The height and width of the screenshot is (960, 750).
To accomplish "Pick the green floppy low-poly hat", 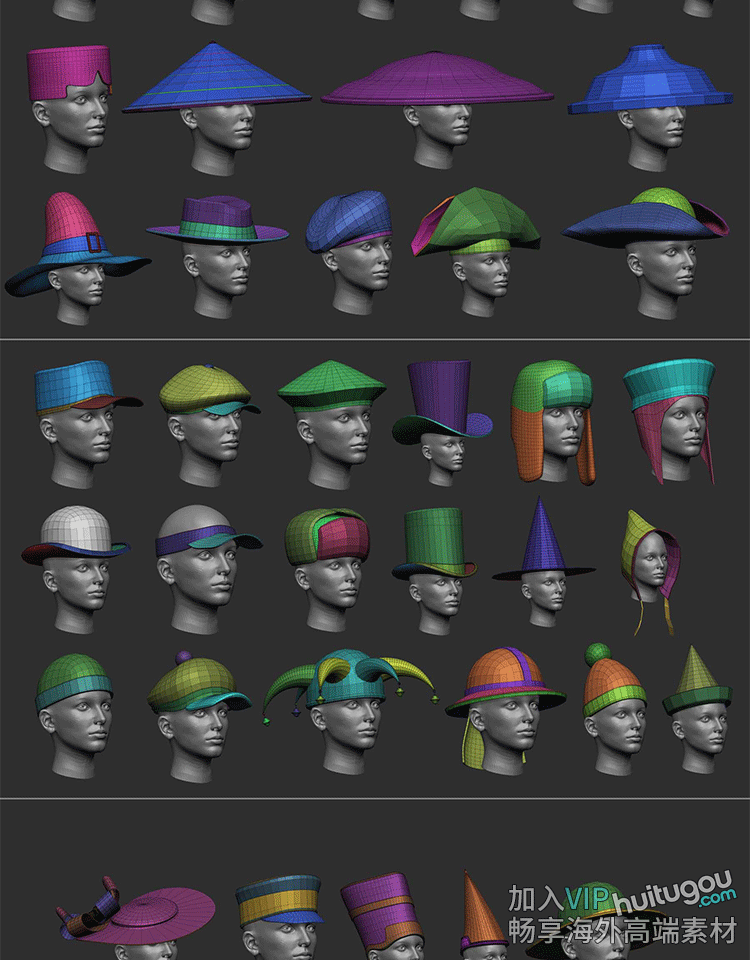I will tap(476, 222).
